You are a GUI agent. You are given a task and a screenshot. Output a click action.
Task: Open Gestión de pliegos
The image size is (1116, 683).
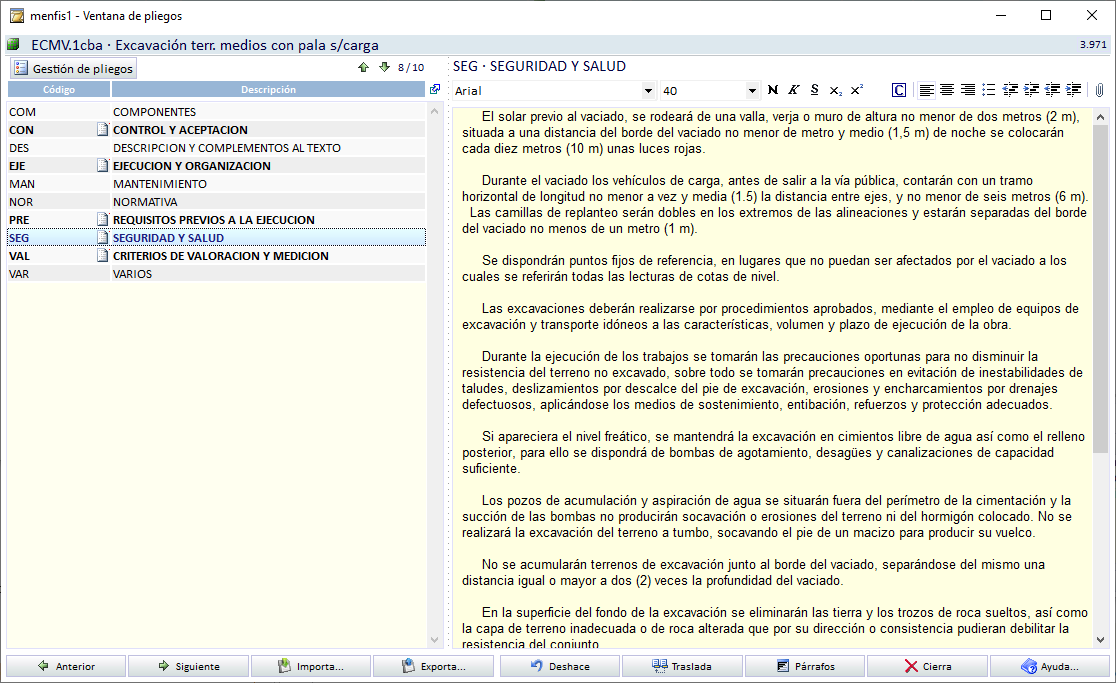pos(73,68)
